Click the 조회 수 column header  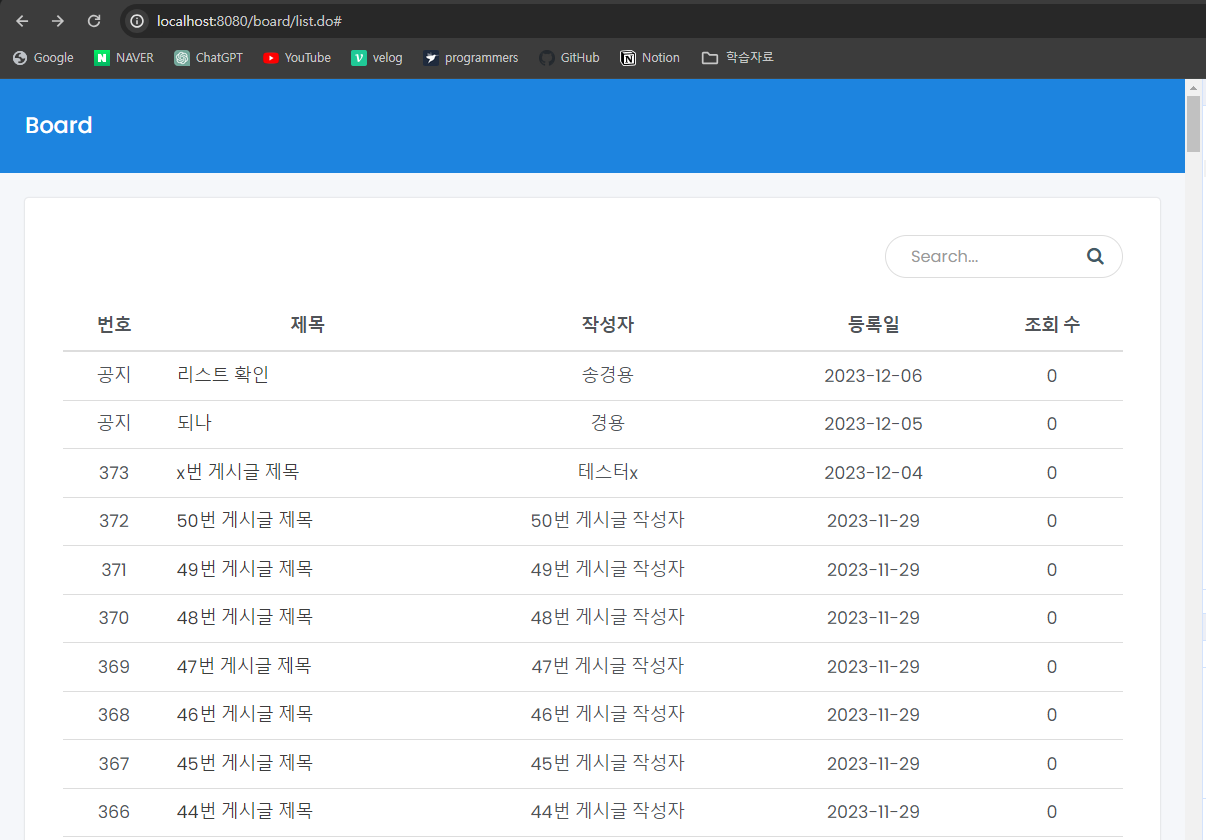tap(1052, 325)
